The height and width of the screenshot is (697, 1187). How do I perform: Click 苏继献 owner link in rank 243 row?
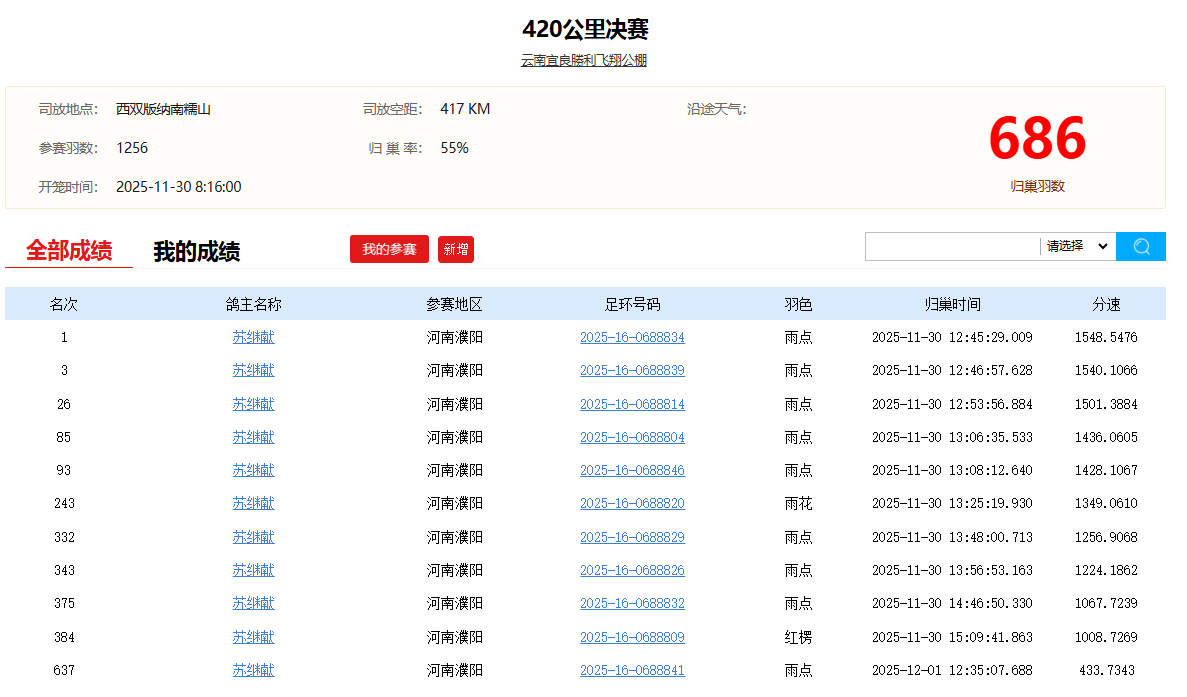[253, 504]
